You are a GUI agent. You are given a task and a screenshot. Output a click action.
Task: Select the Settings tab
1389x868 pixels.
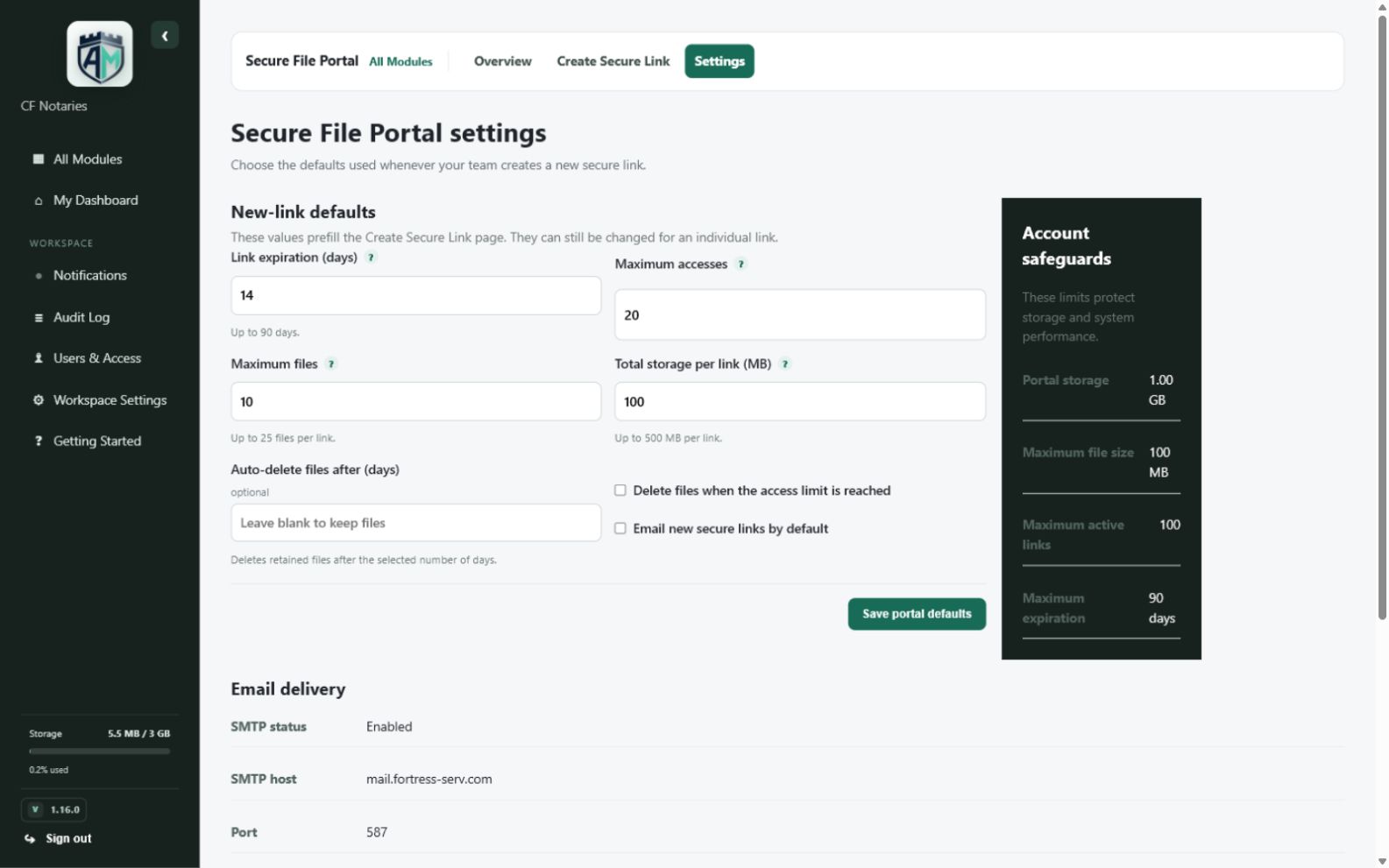tap(719, 61)
